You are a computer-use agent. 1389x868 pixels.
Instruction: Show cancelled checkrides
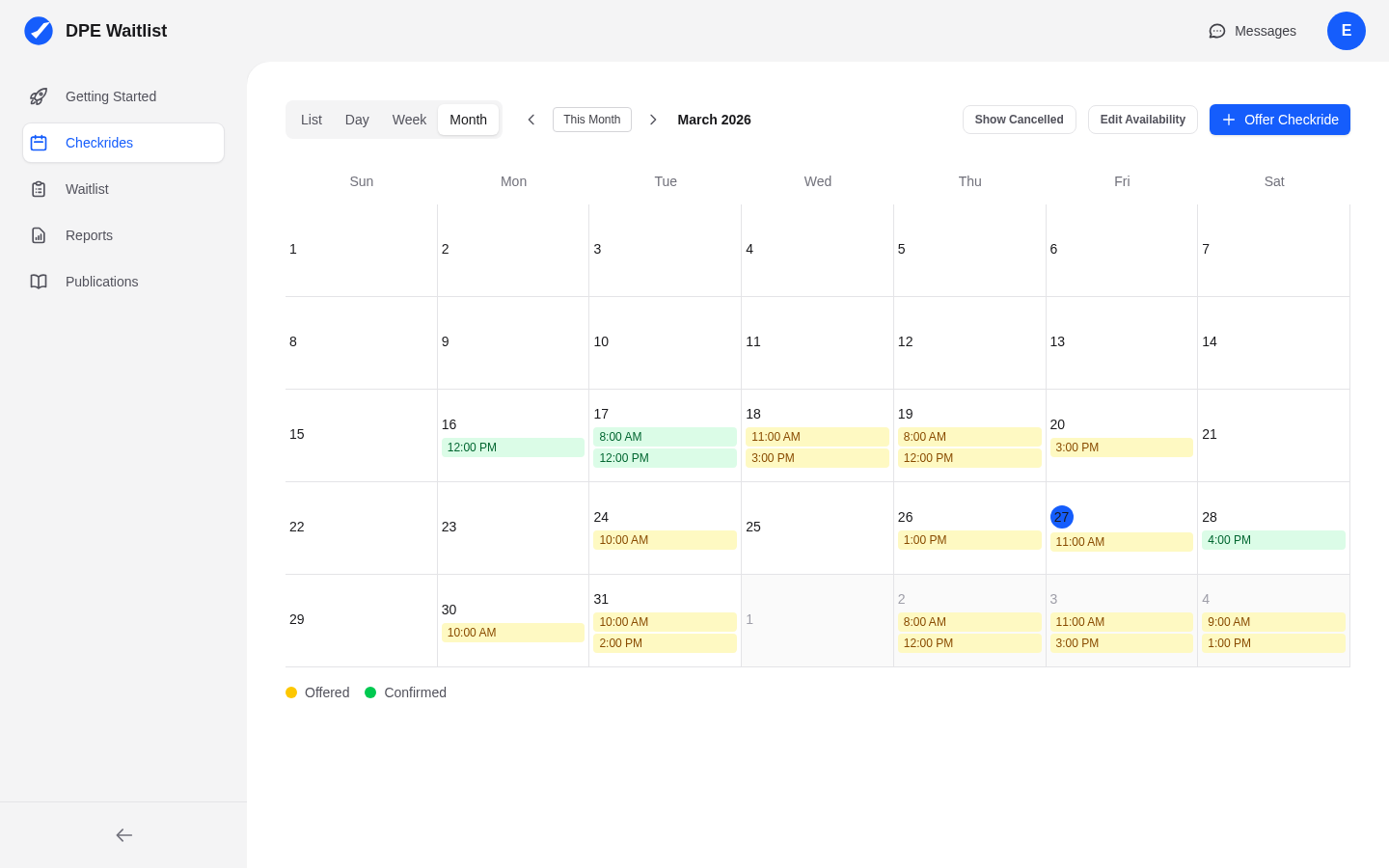1020,120
